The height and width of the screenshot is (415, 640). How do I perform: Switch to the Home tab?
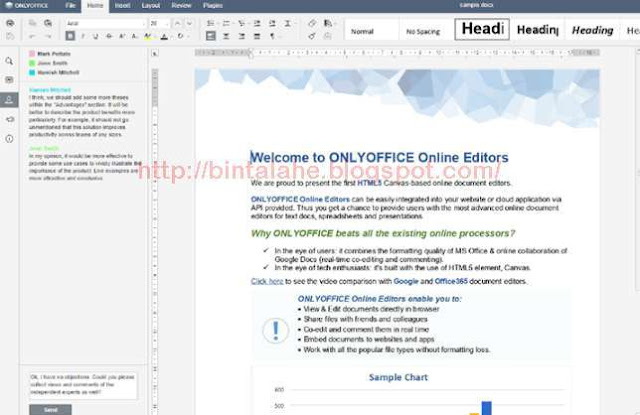click(x=95, y=5)
